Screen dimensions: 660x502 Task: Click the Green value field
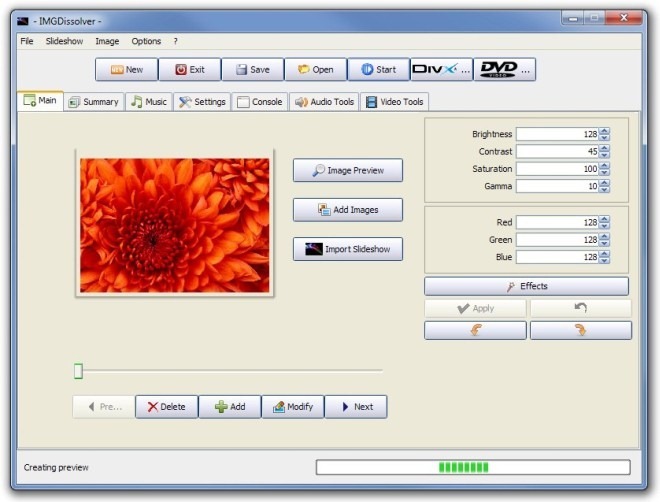(558, 239)
